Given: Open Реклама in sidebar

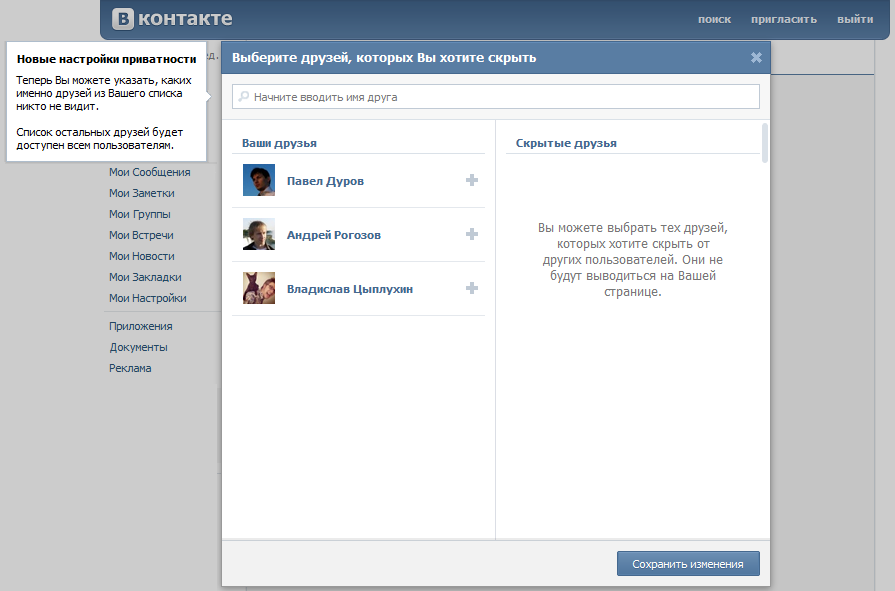Looking at the screenshot, I should pyautogui.click(x=130, y=368).
